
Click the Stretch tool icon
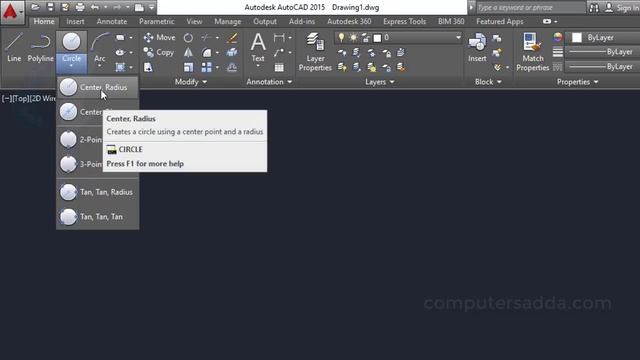coord(148,67)
